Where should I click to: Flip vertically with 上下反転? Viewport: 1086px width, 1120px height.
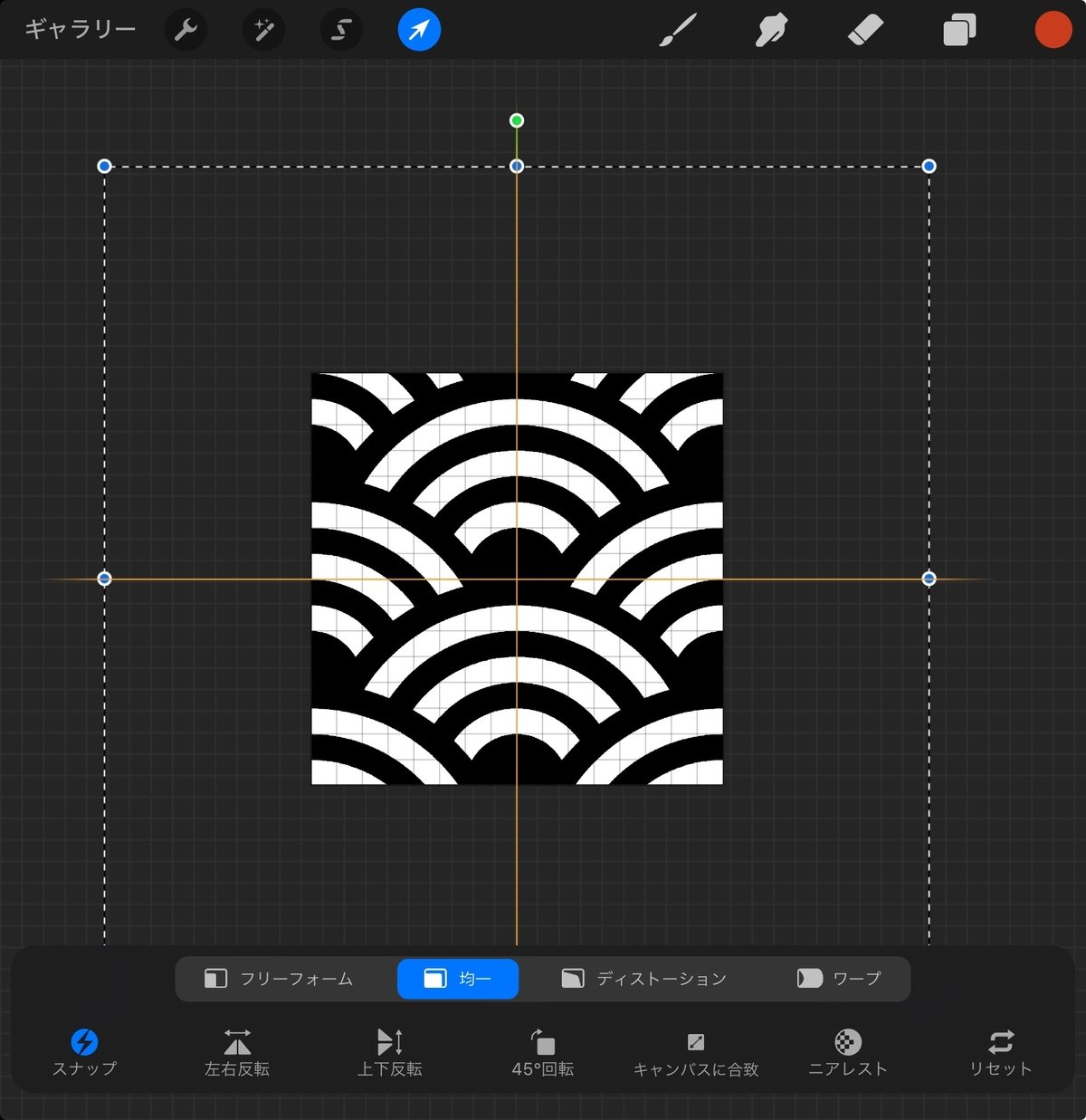coord(389,1053)
